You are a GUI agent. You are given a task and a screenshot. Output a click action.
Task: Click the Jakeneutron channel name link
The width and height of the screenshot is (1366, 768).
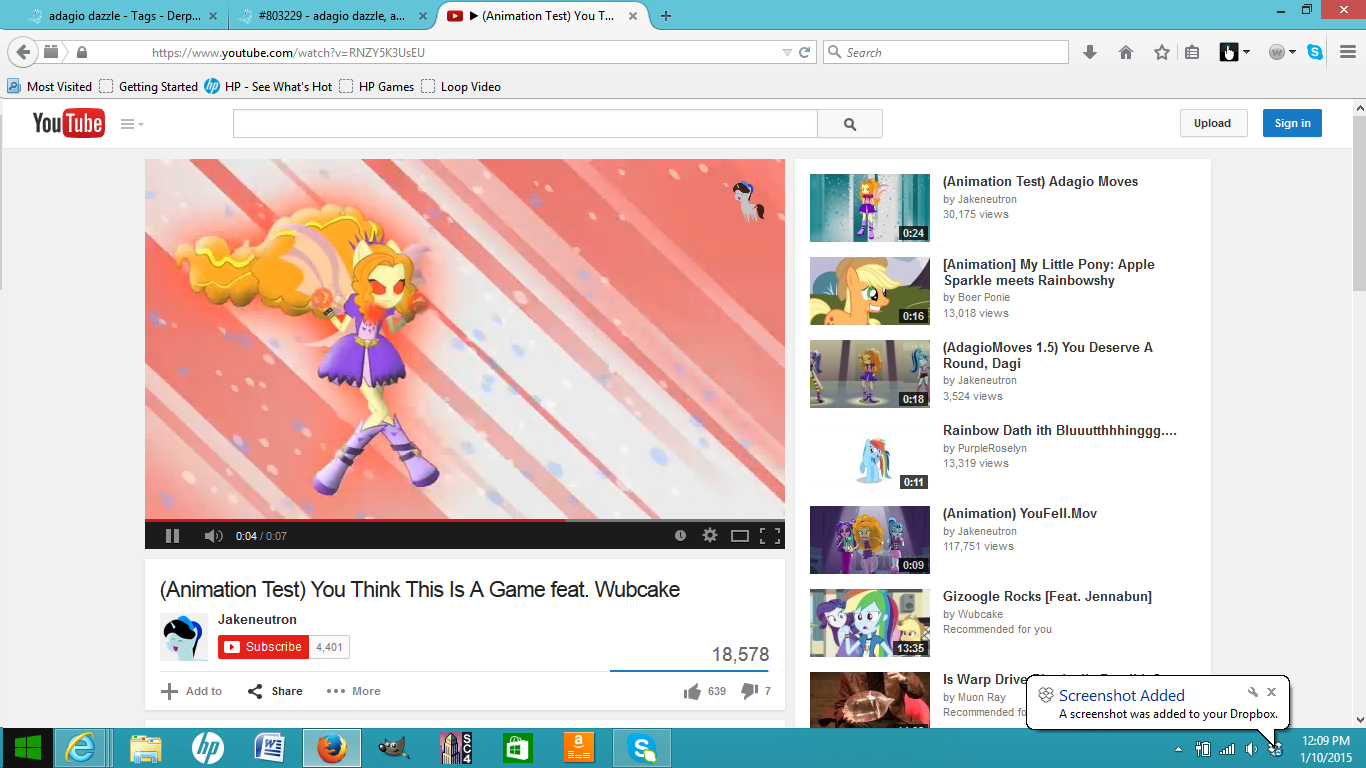click(x=257, y=620)
